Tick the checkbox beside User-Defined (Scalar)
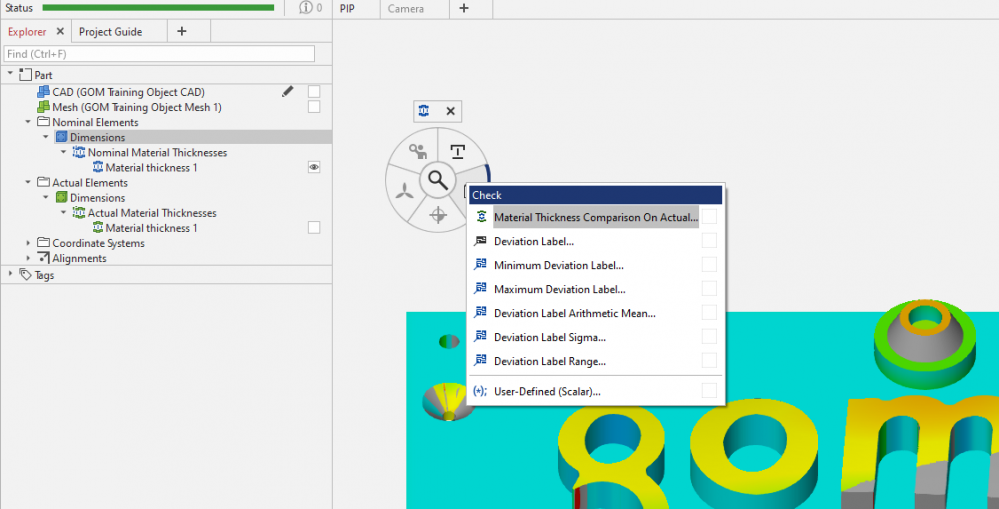The image size is (999, 509). click(x=709, y=391)
